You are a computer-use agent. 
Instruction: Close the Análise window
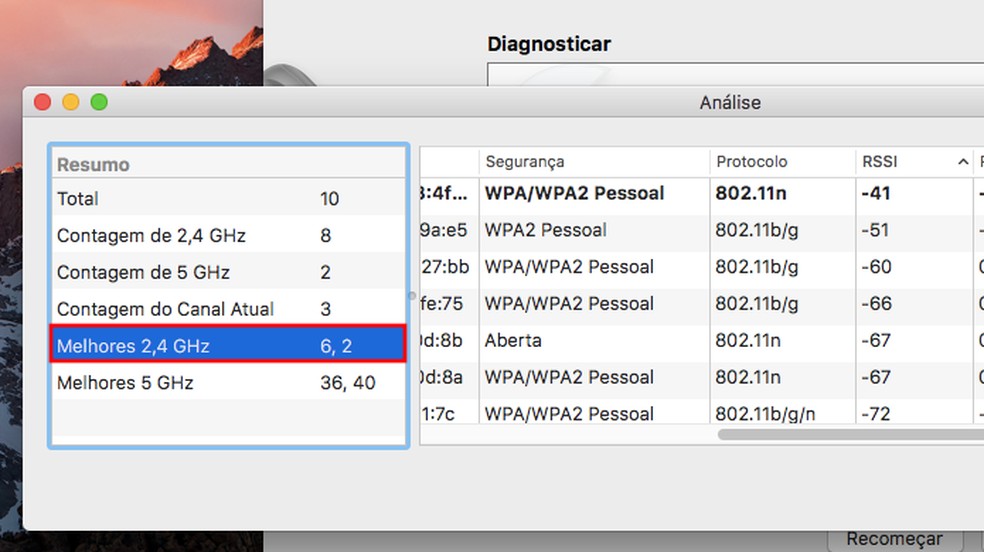coord(42,102)
